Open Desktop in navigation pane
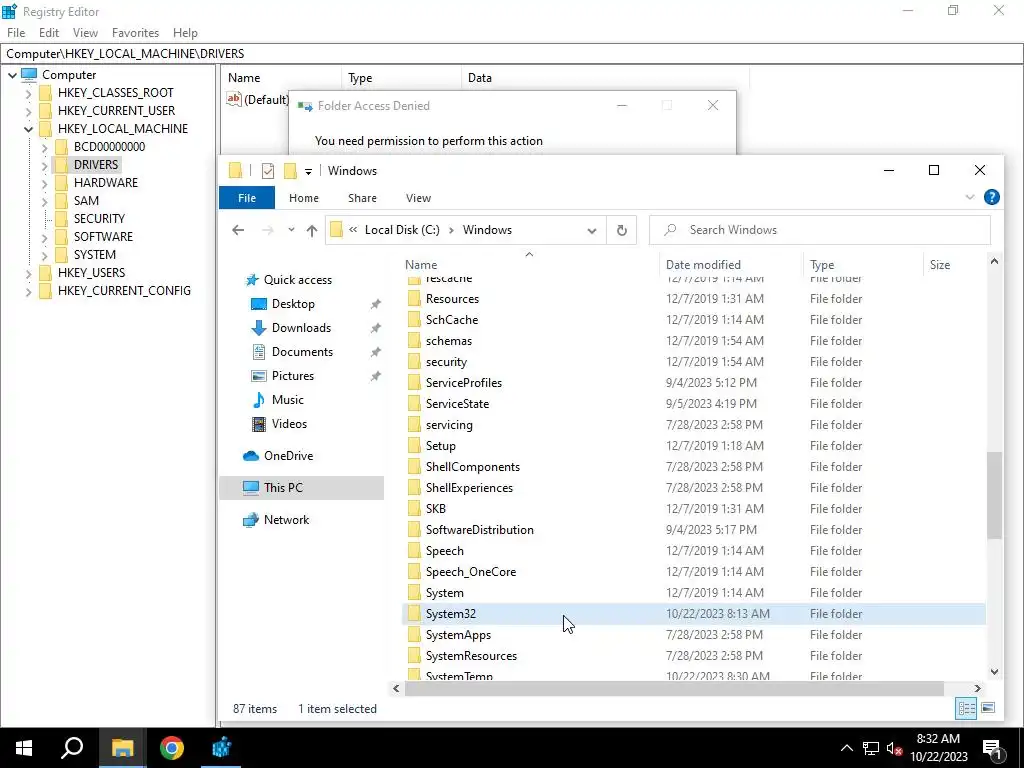Image resolution: width=1024 pixels, height=768 pixels. click(x=293, y=304)
